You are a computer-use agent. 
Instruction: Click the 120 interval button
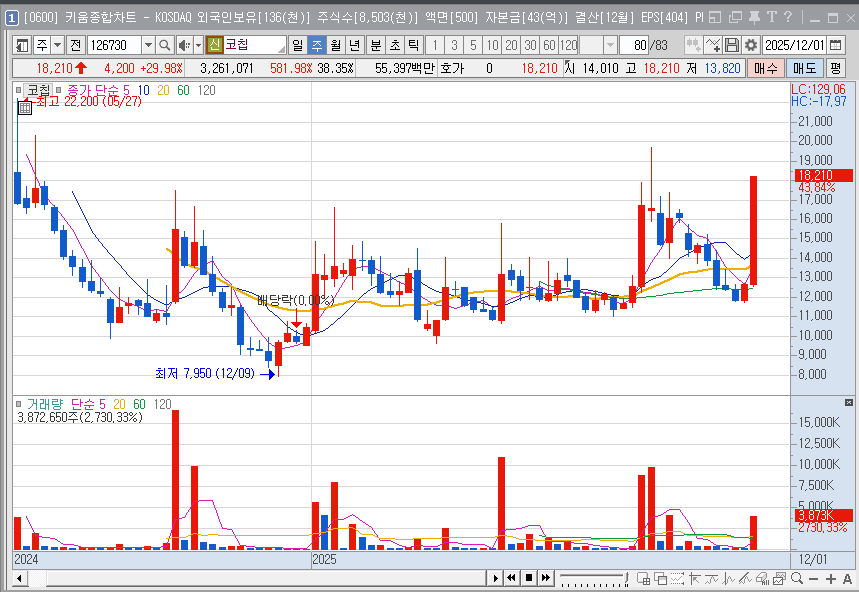pyautogui.click(x=569, y=45)
